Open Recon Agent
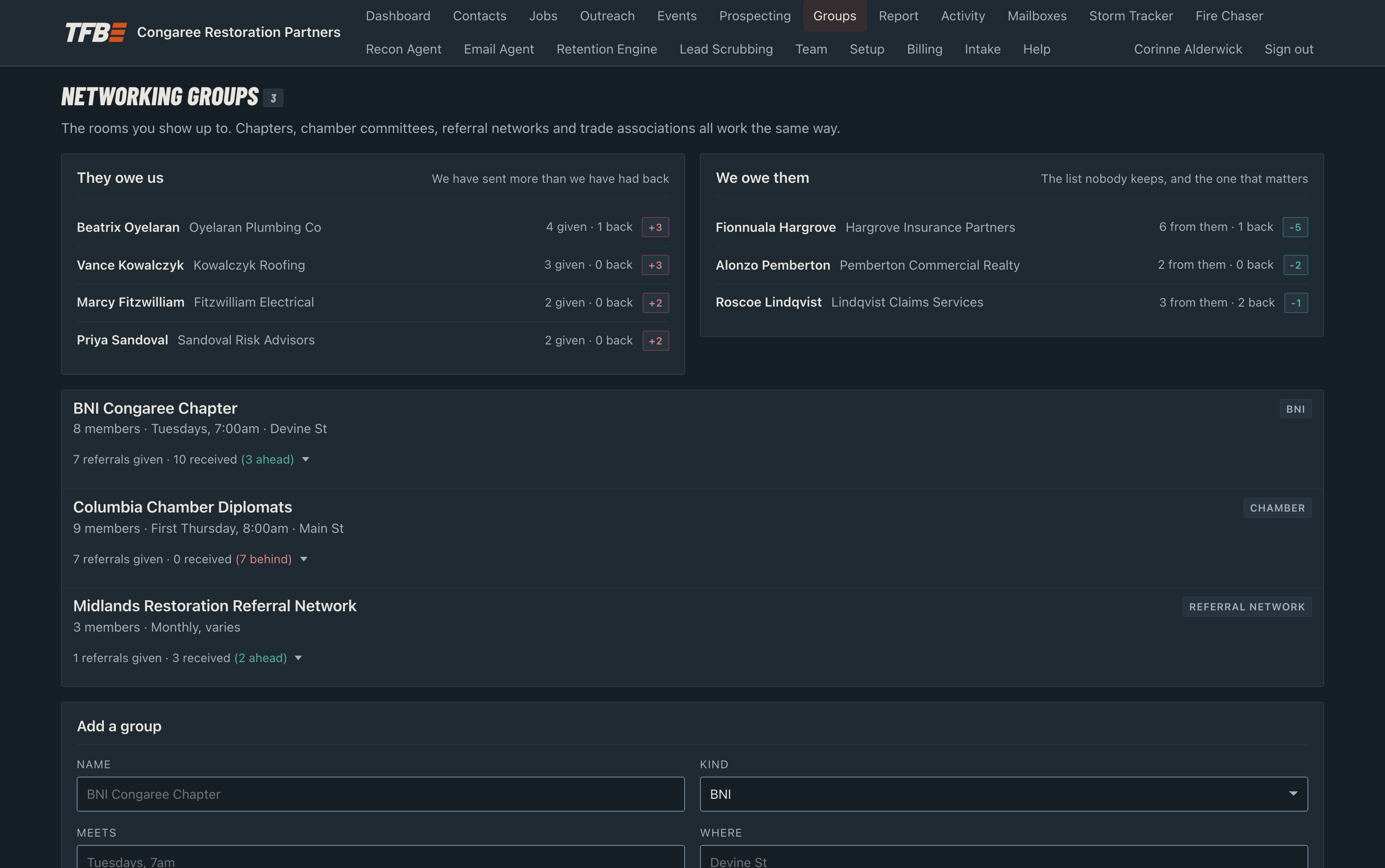1385x868 pixels. (x=403, y=49)
